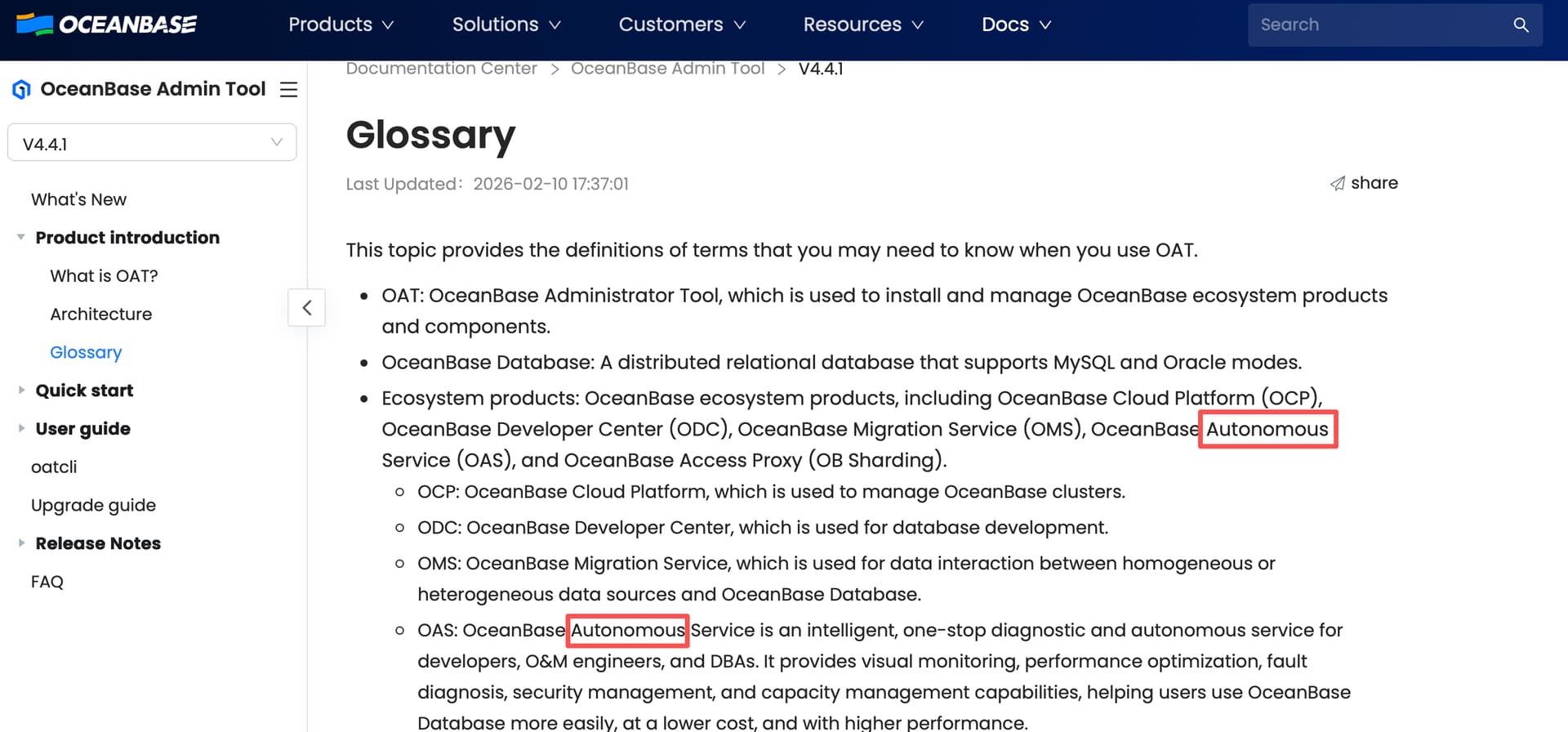Select What is OAT? in sidebar
1568x732 pixels.
coord(104,276)
